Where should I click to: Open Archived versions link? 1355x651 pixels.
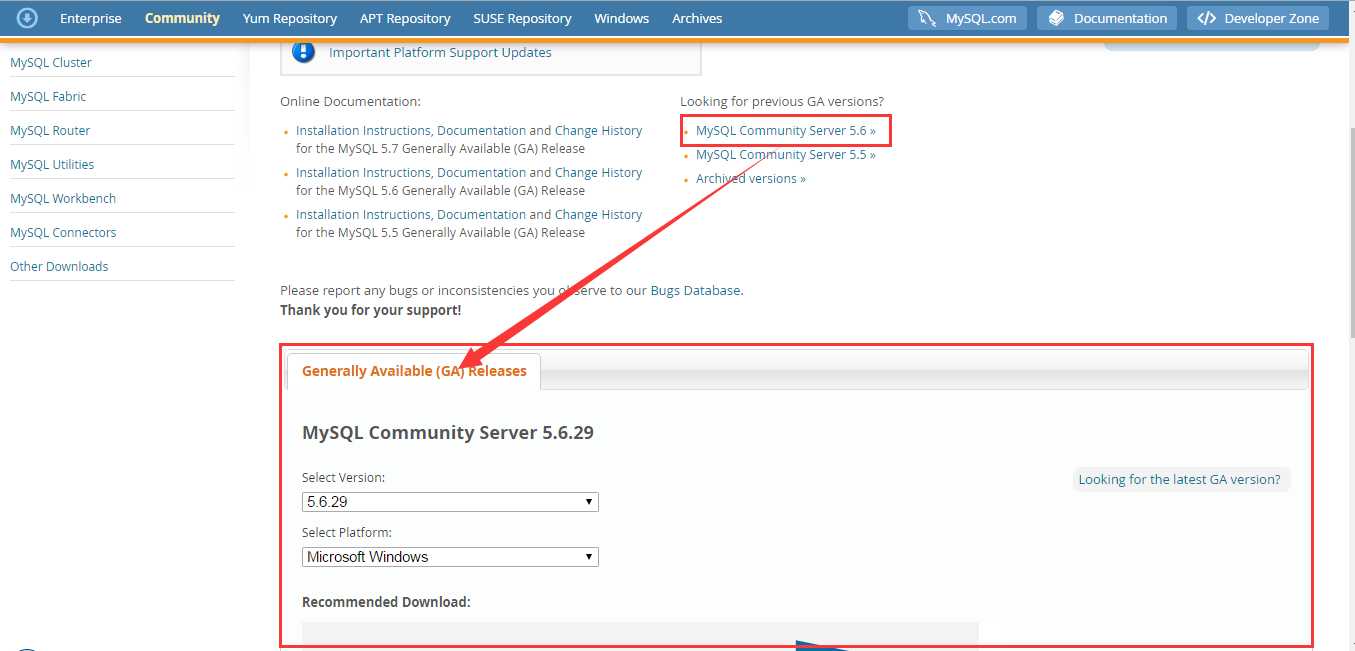[751, 178]
